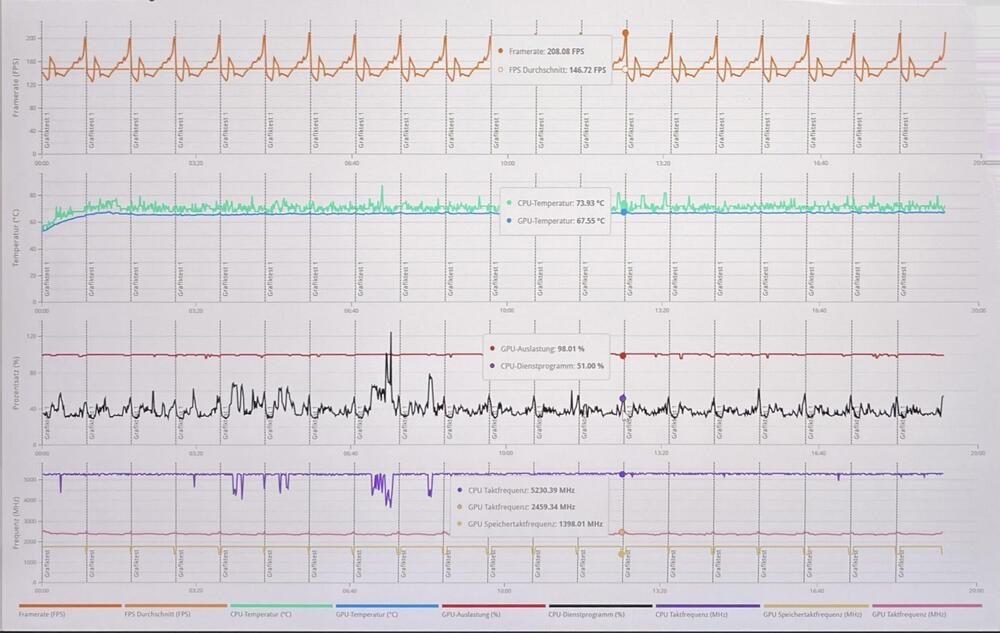
Task: Click the CPU Taktfrequenz highlighted data point
Action: [622, 474]
